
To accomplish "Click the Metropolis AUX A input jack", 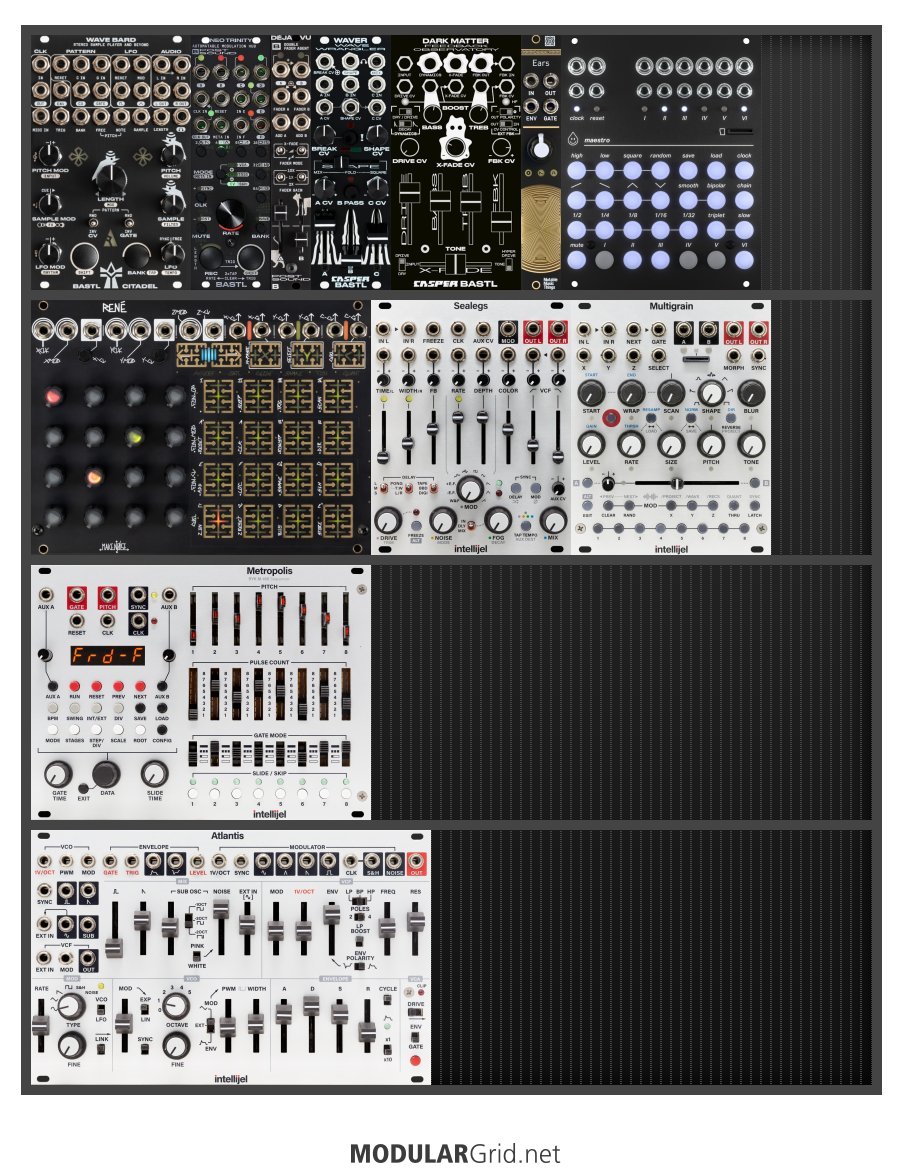I will (46, 596).
